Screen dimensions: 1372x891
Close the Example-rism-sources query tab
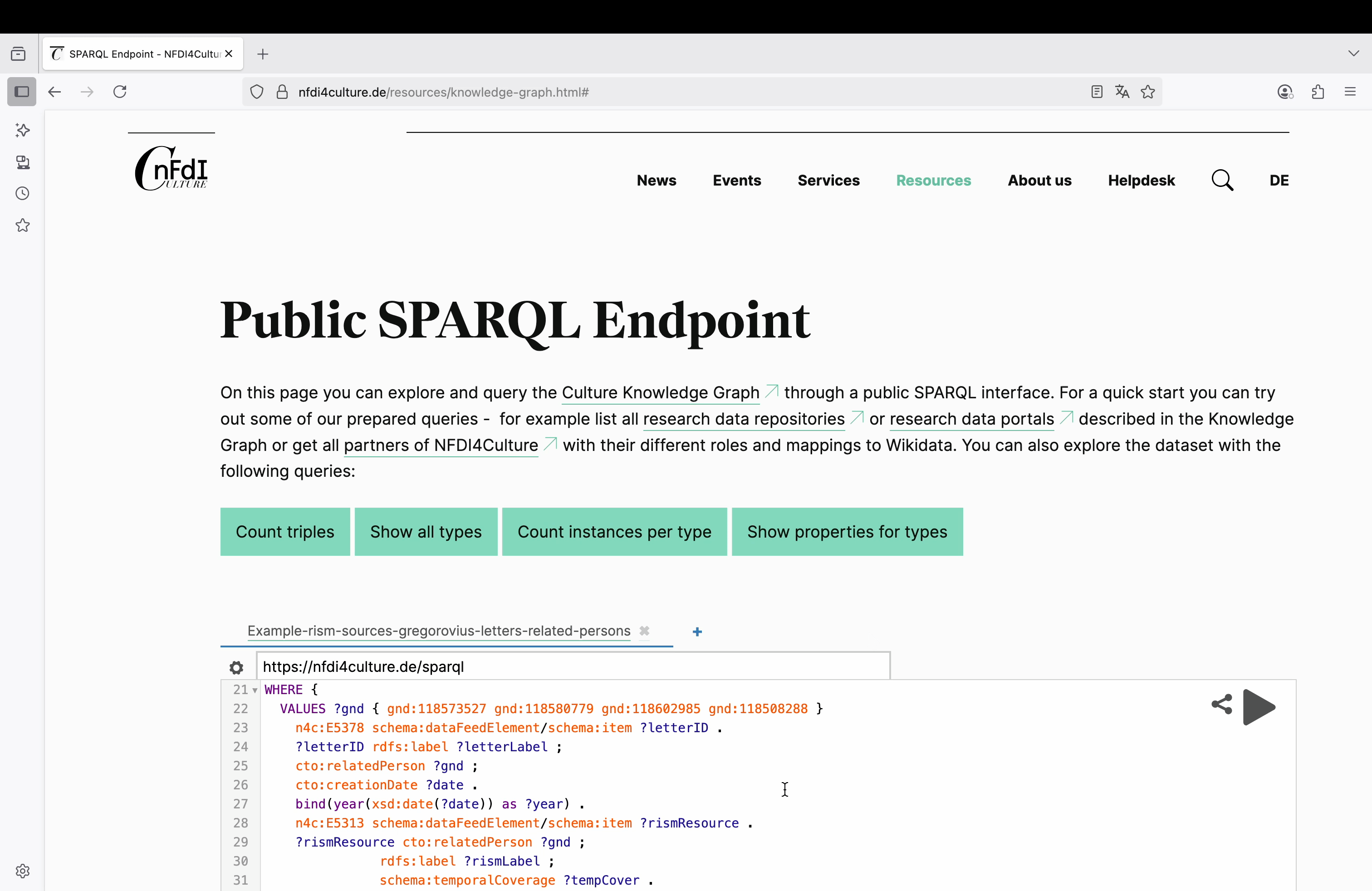point(644,631)
